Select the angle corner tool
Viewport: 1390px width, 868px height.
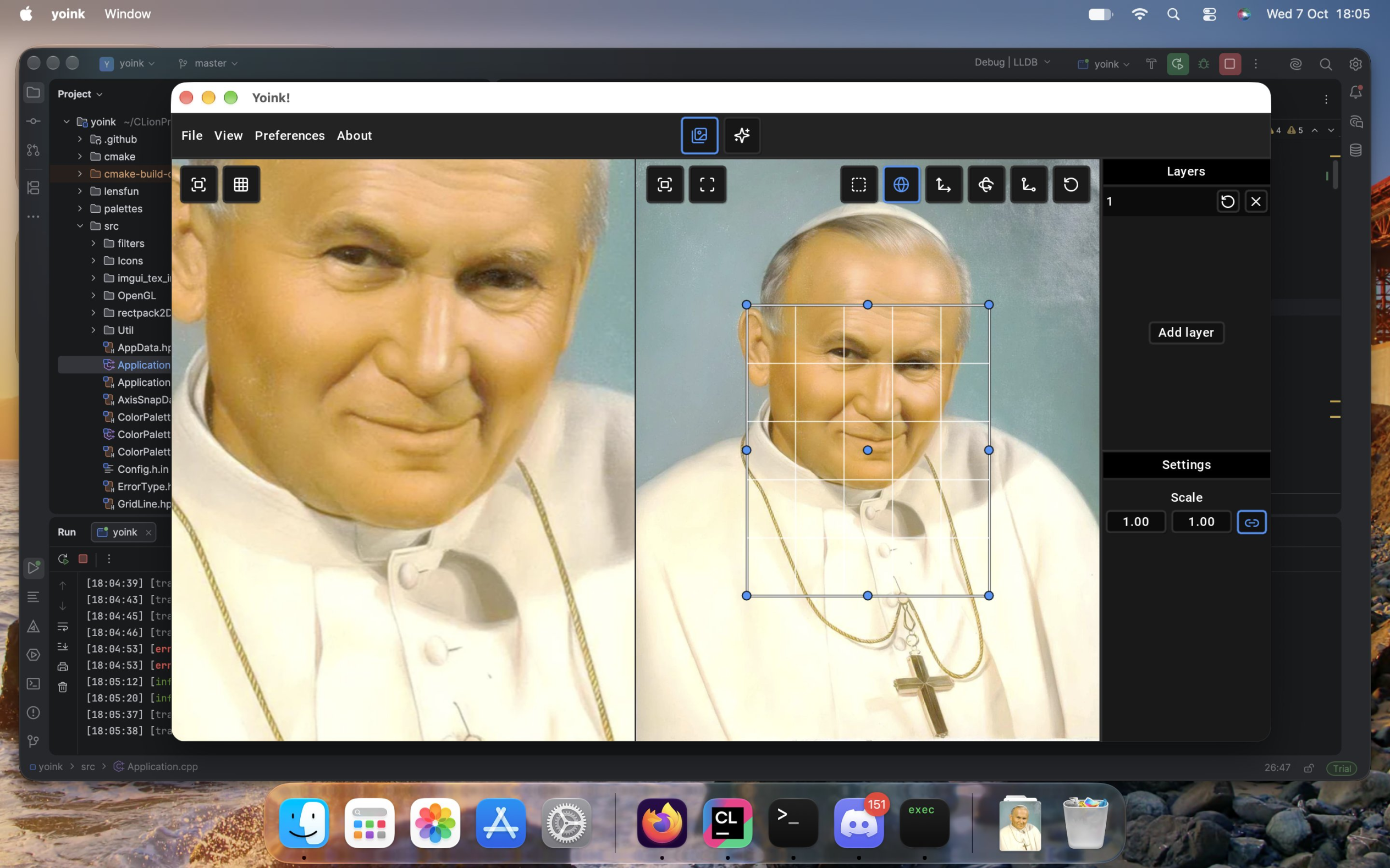point(1028,184)
